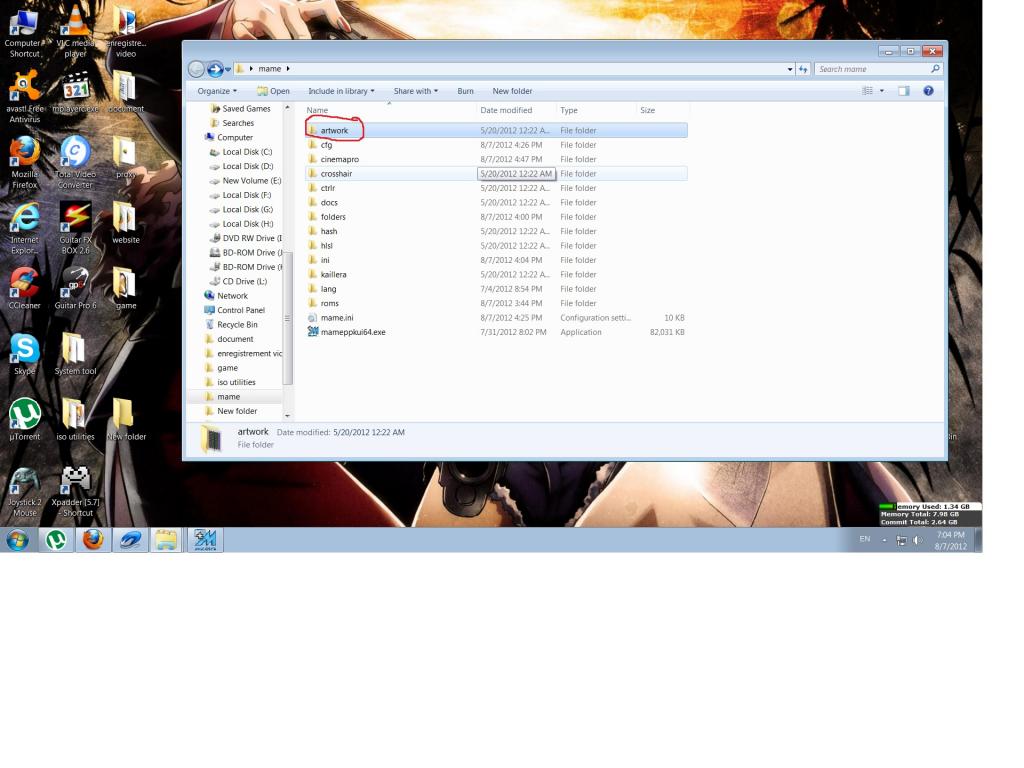1024x768 pixels.
Task: Click New folder in the toolbar
Action: coord(512,91)
